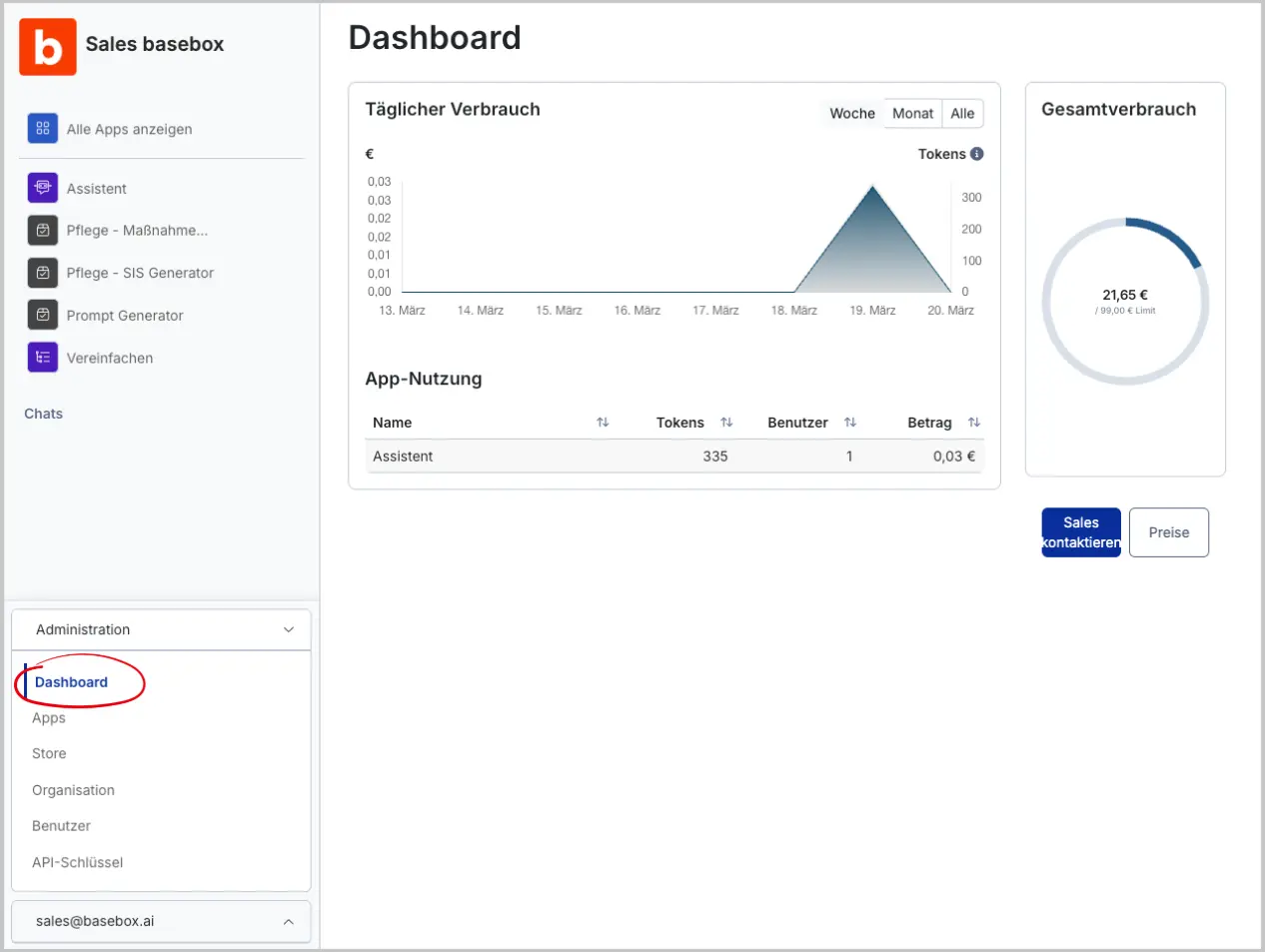
Task: Sort the Tokens column
Action: [x=727, y=423]
